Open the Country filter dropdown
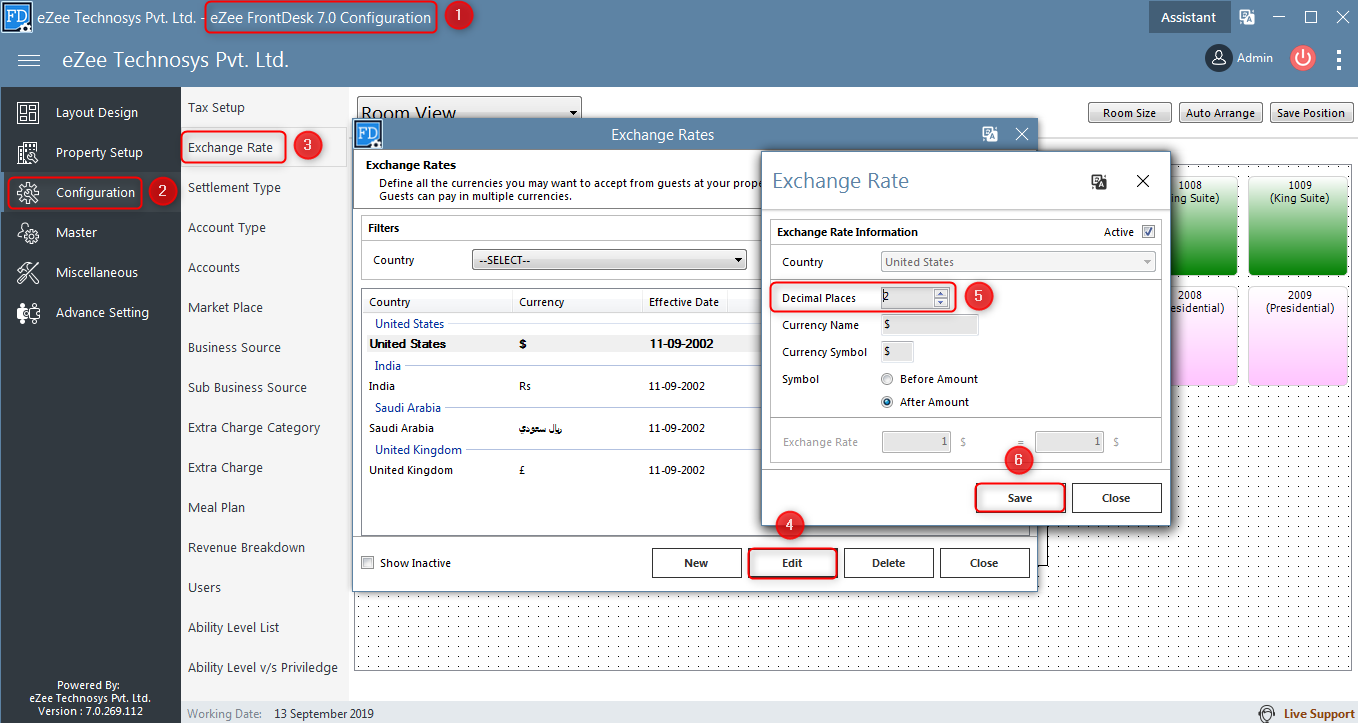This screenshot has height=723, width=1358. click(x=610, y=260)
